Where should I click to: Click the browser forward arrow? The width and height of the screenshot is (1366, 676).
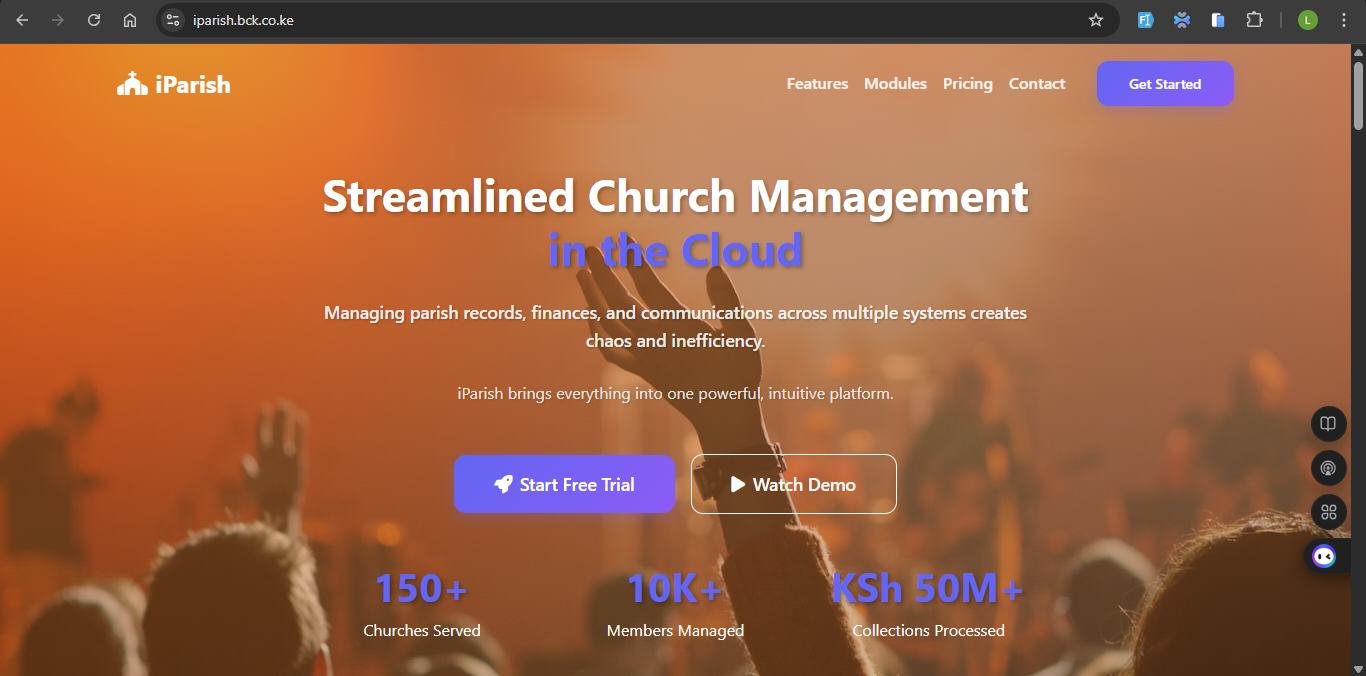tap(58, 20)
